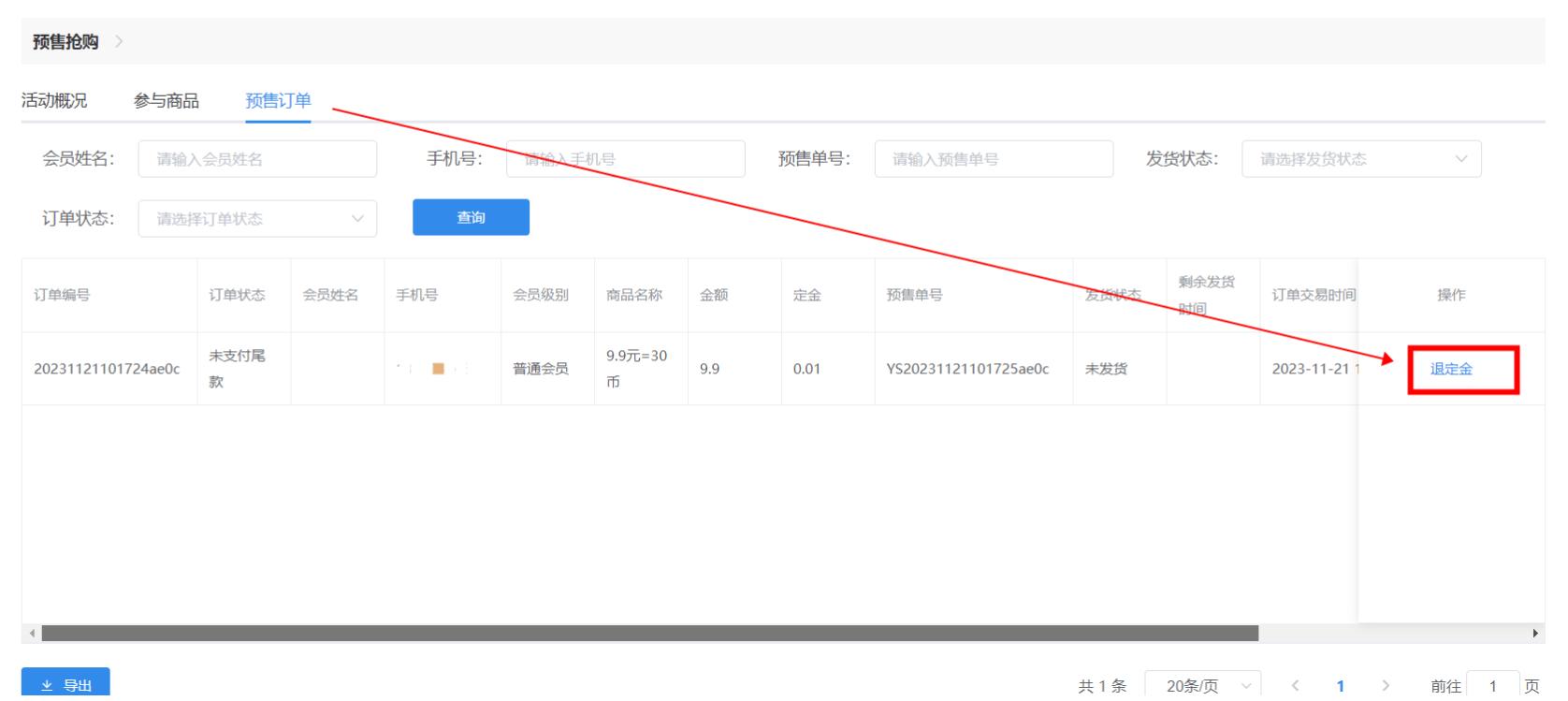Focus the 预售单号 input field
This screenshot has height=701, width=1568.
tap(994, 159)
